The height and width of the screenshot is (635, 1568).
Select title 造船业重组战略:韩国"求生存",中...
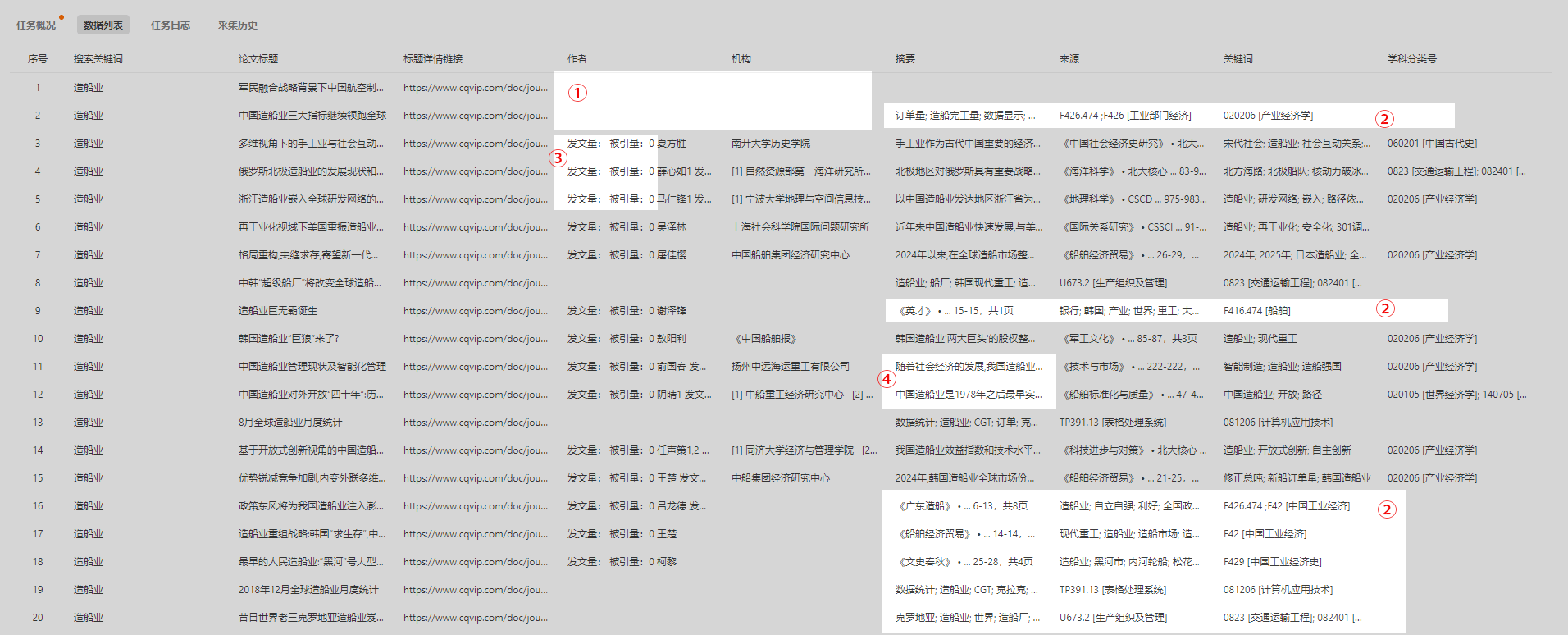312,534
